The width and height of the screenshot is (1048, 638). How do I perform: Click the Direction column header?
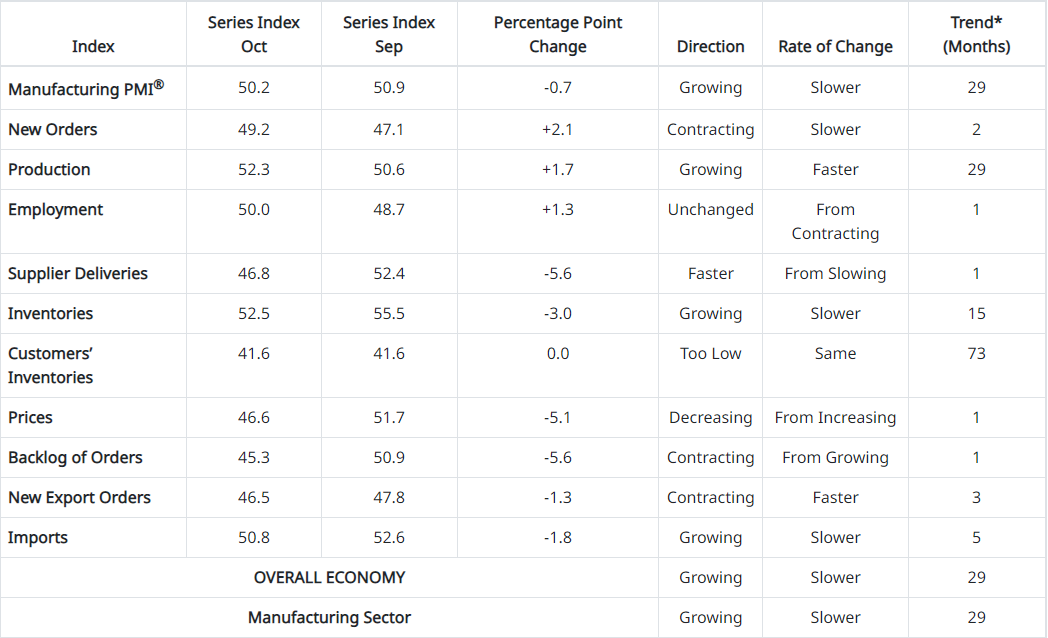710,46
